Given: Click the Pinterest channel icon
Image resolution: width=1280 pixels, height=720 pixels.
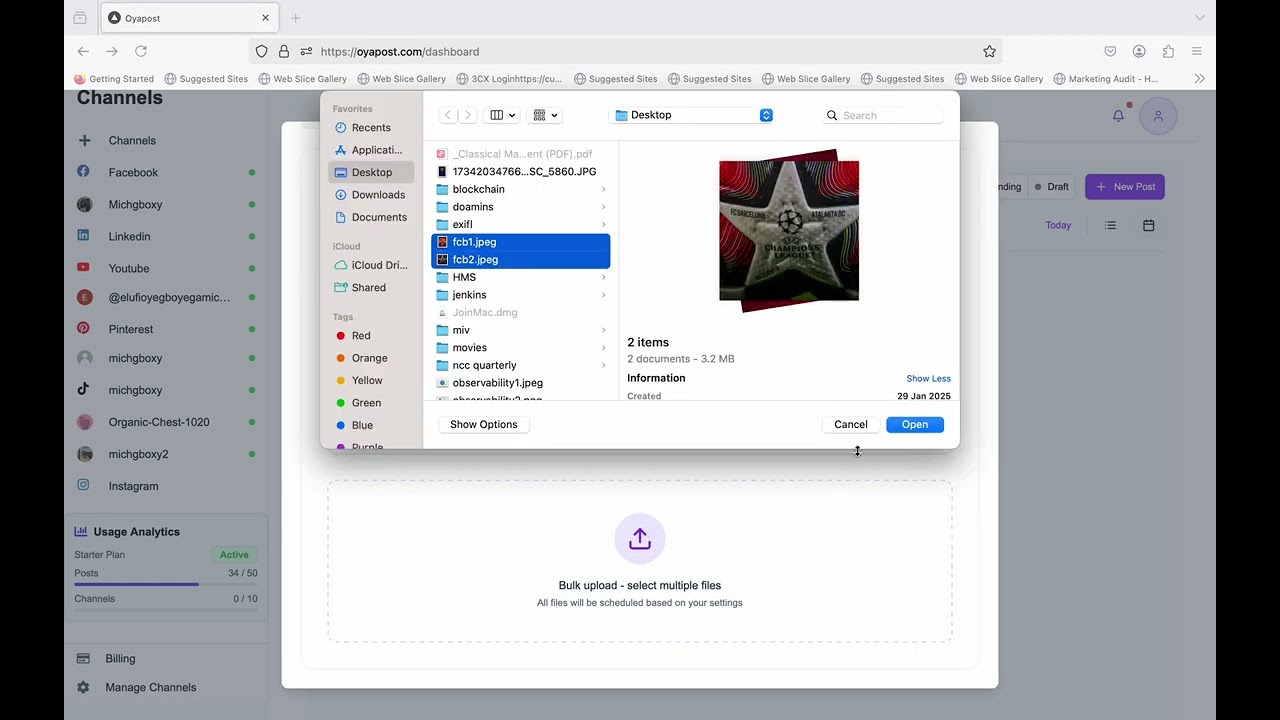Looking at the screenshot, I should [x=84, y=328].
